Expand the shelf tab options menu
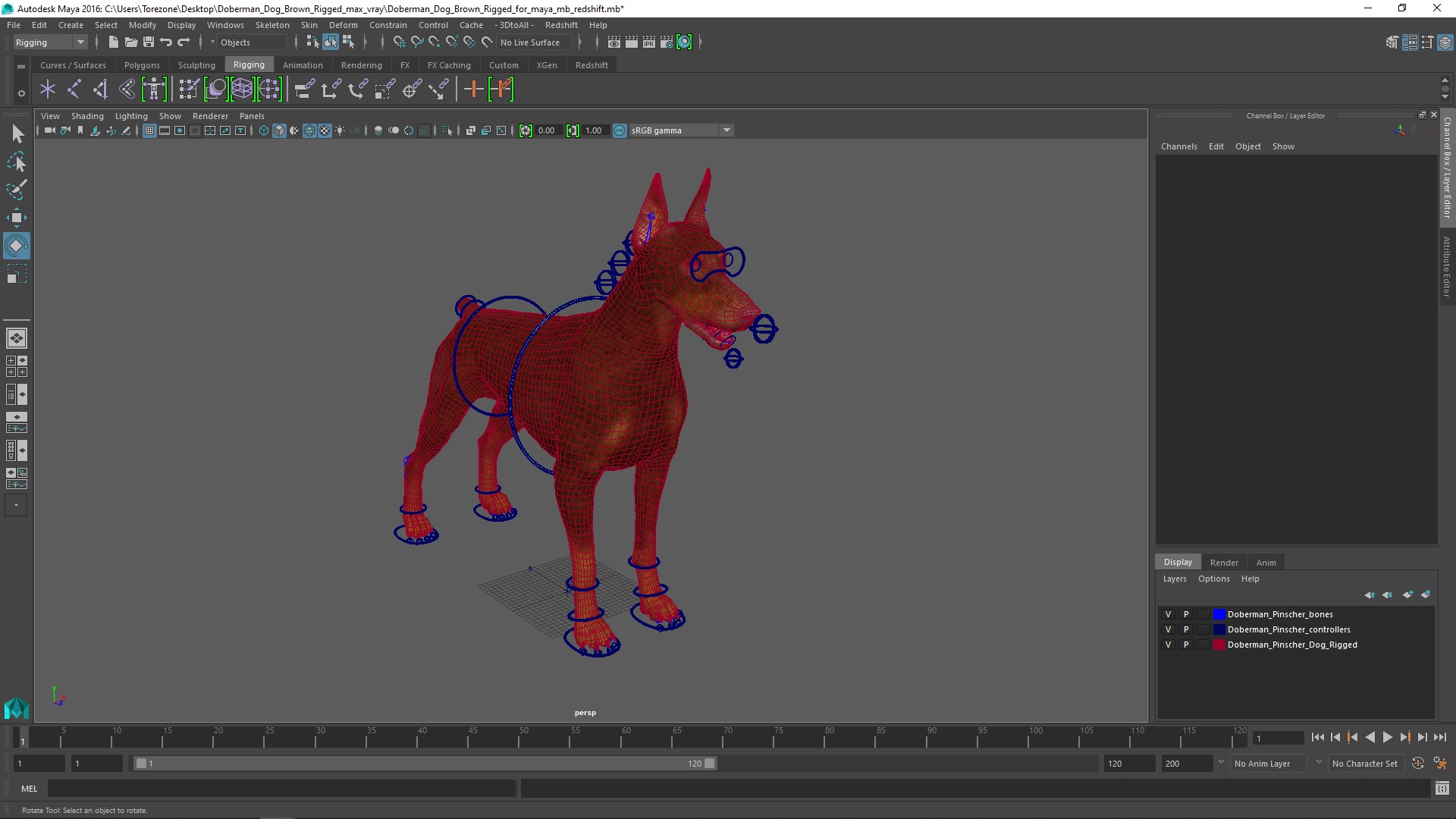Viewport: 1456px width, 819px height. 21,67
